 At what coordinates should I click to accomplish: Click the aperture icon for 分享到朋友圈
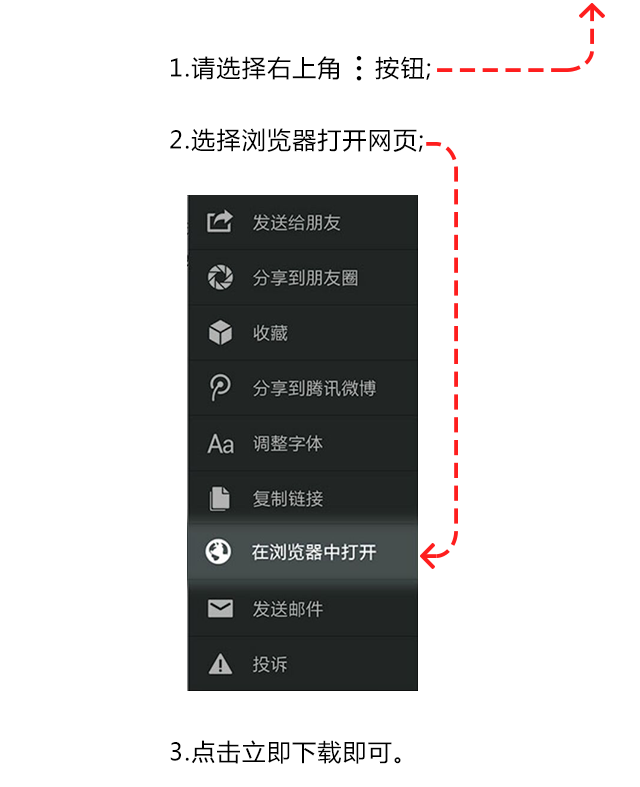pyautogui.click(x=220, y=277)
